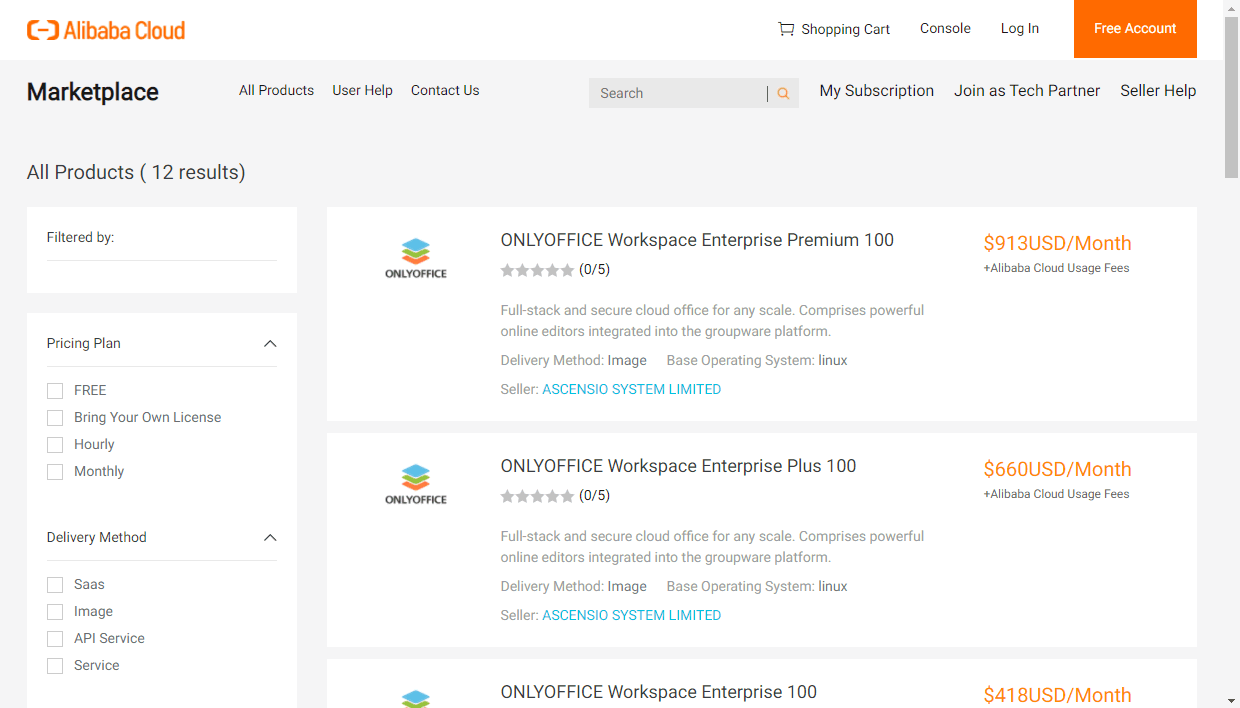The width and height of the screenshot is (1240, 708).
Task: Check the Monthly pricing filter
Action: 55,471
